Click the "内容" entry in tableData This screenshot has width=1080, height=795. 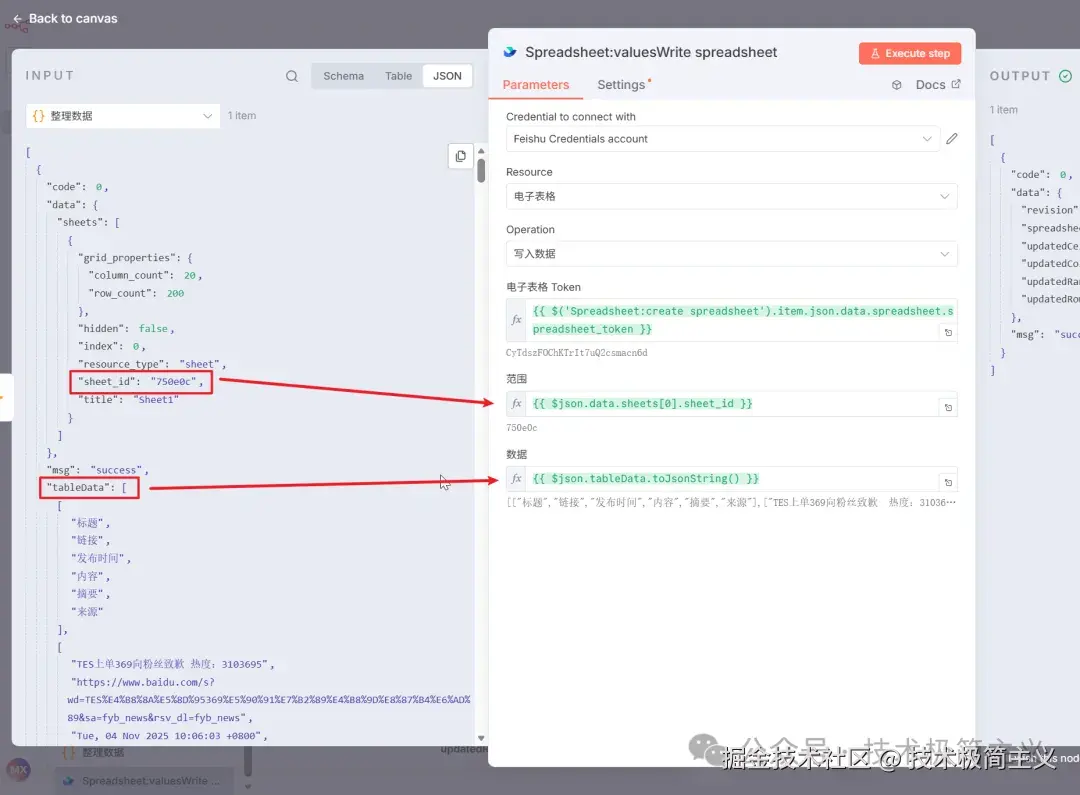point(87,576)
